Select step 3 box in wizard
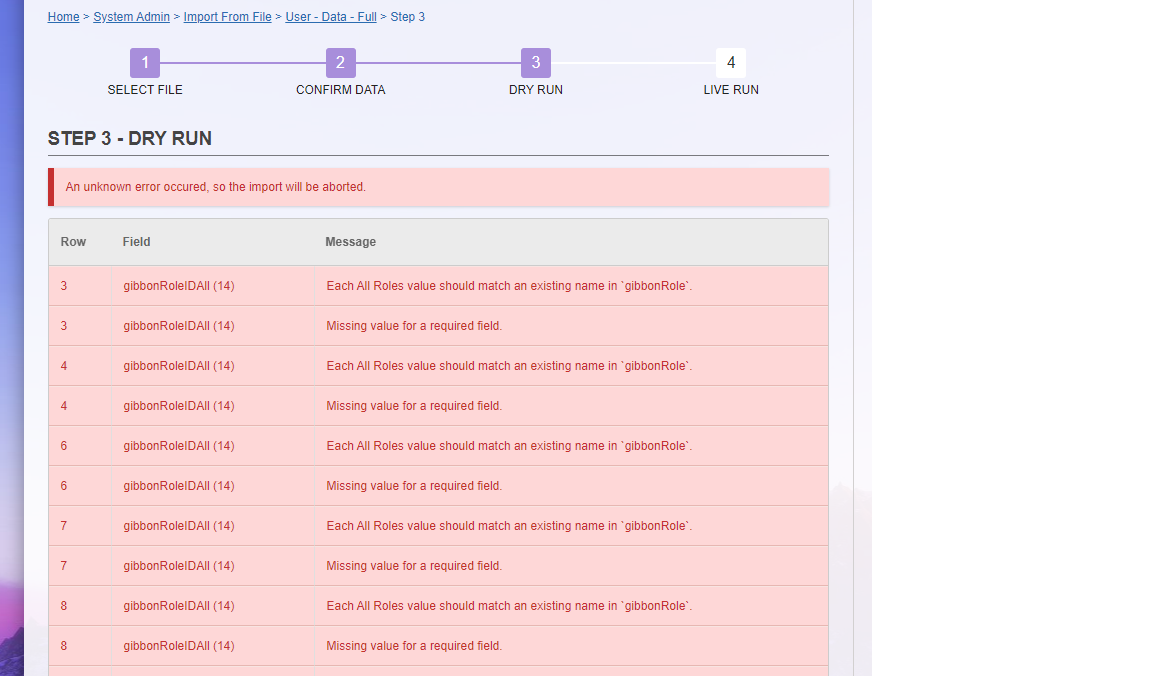Viewport: 1152px width, 676px height. tap(536, 63)
